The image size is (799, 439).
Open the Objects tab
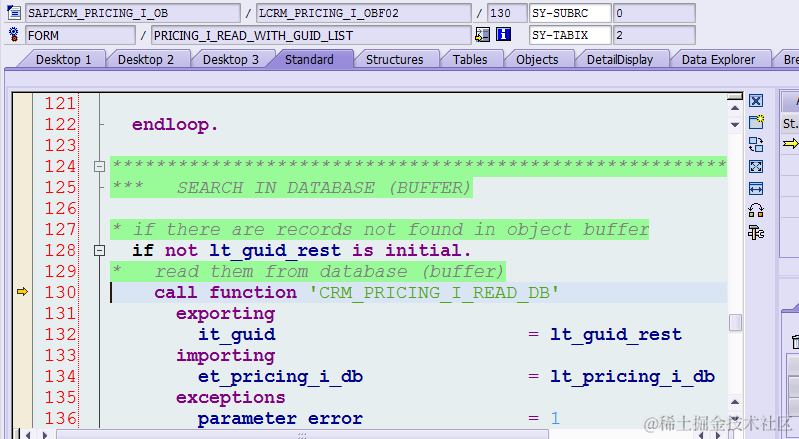[537, 60]
